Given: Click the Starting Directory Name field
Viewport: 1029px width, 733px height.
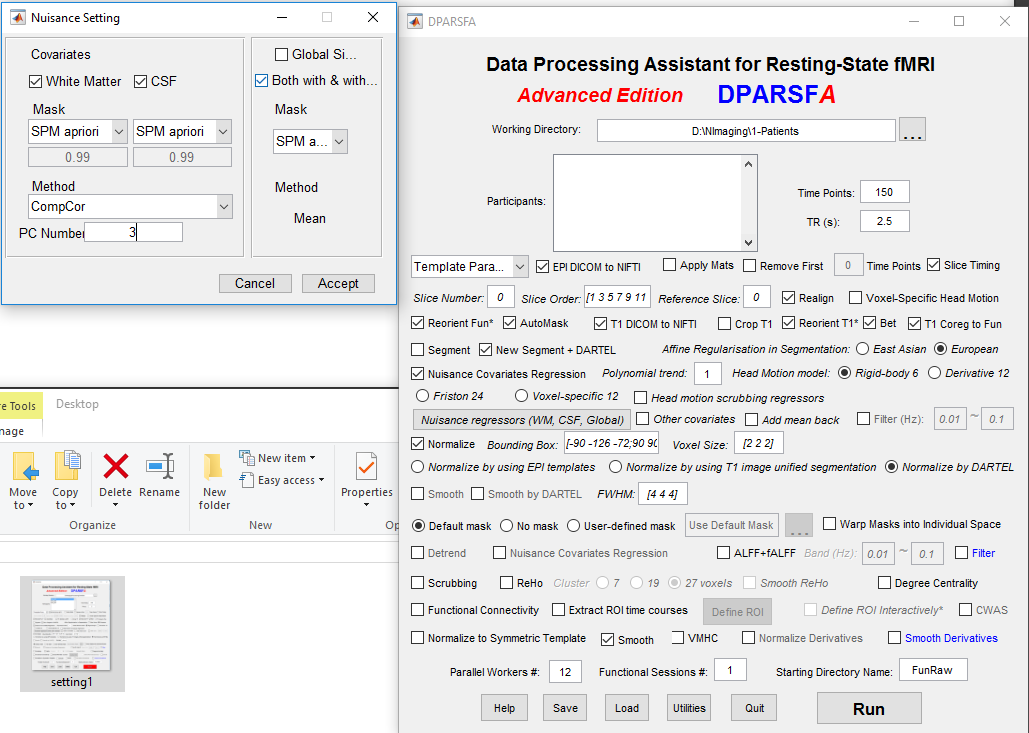Looking at the screenshot, I should (x=933, y=670).
